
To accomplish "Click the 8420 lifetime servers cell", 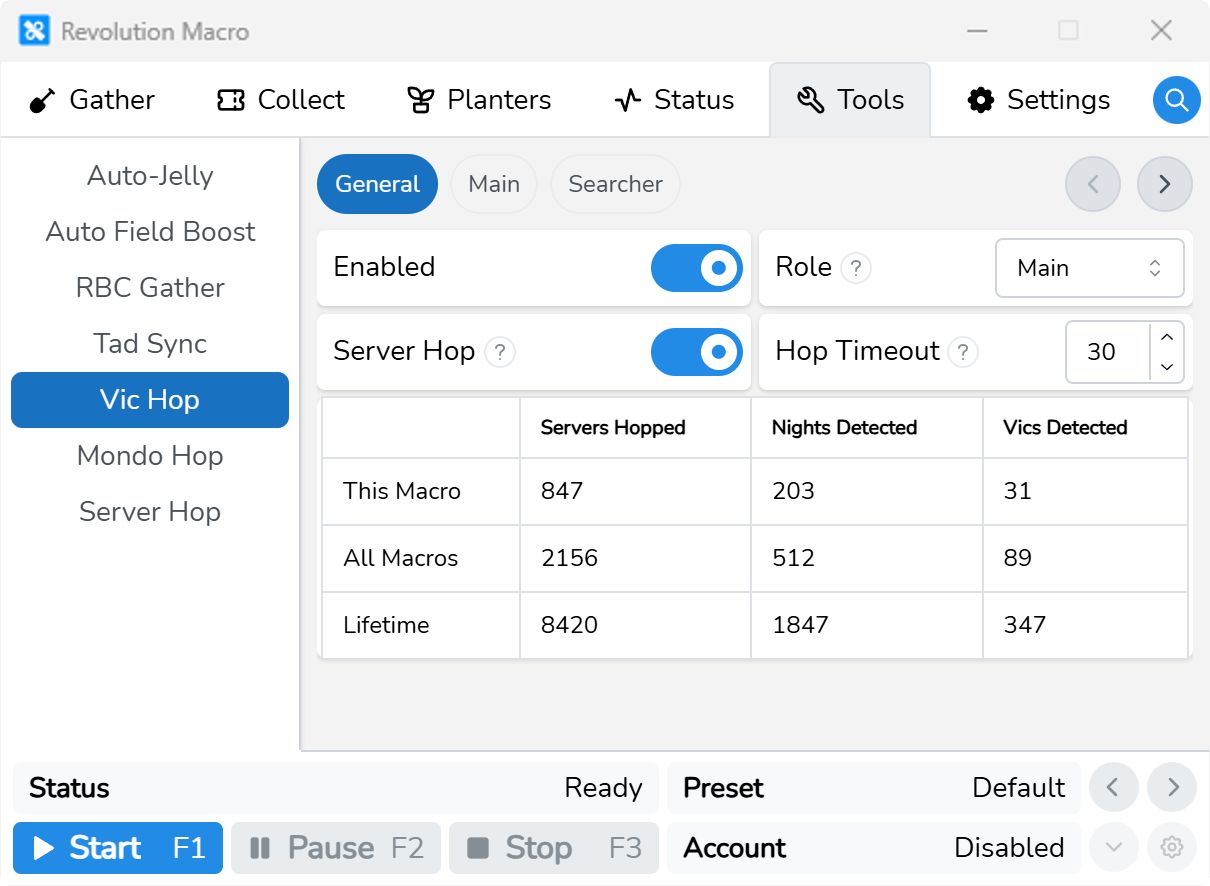I will click(635, 625).
